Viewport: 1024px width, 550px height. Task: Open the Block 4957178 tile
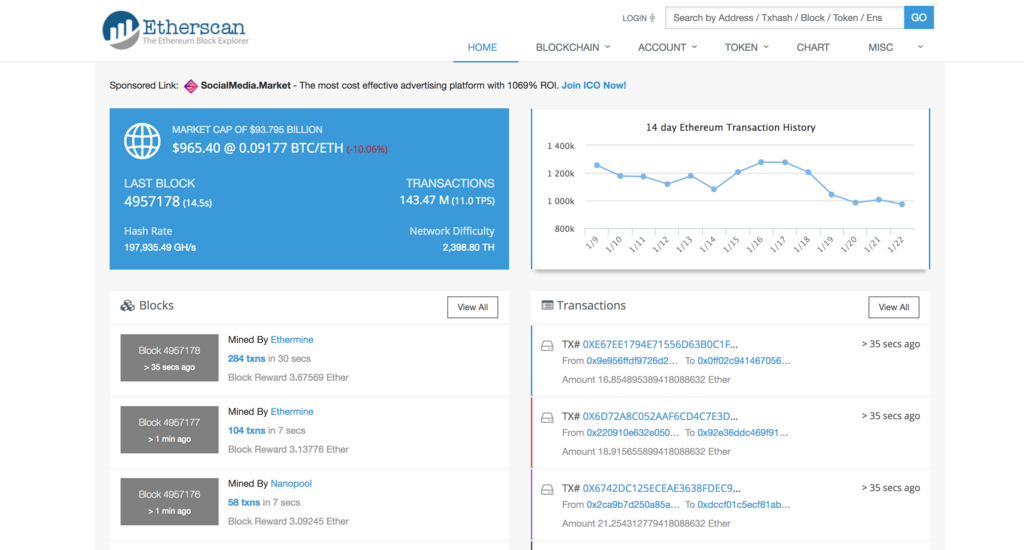[169, 358]
